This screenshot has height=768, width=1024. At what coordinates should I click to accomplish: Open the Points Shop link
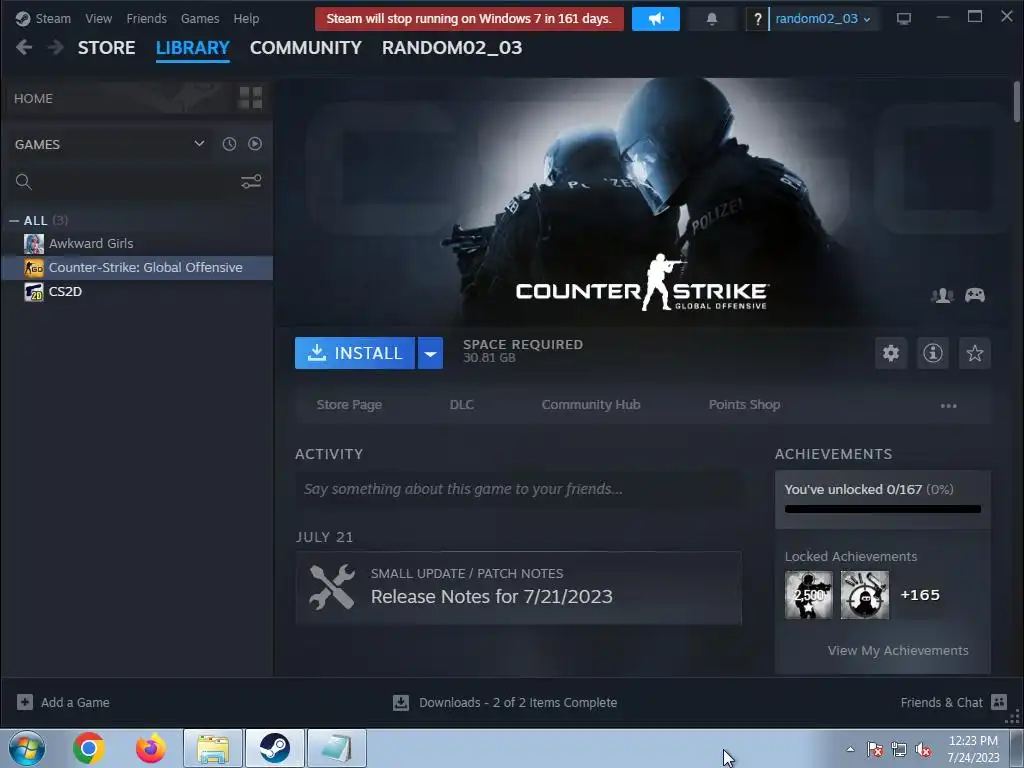744,405
